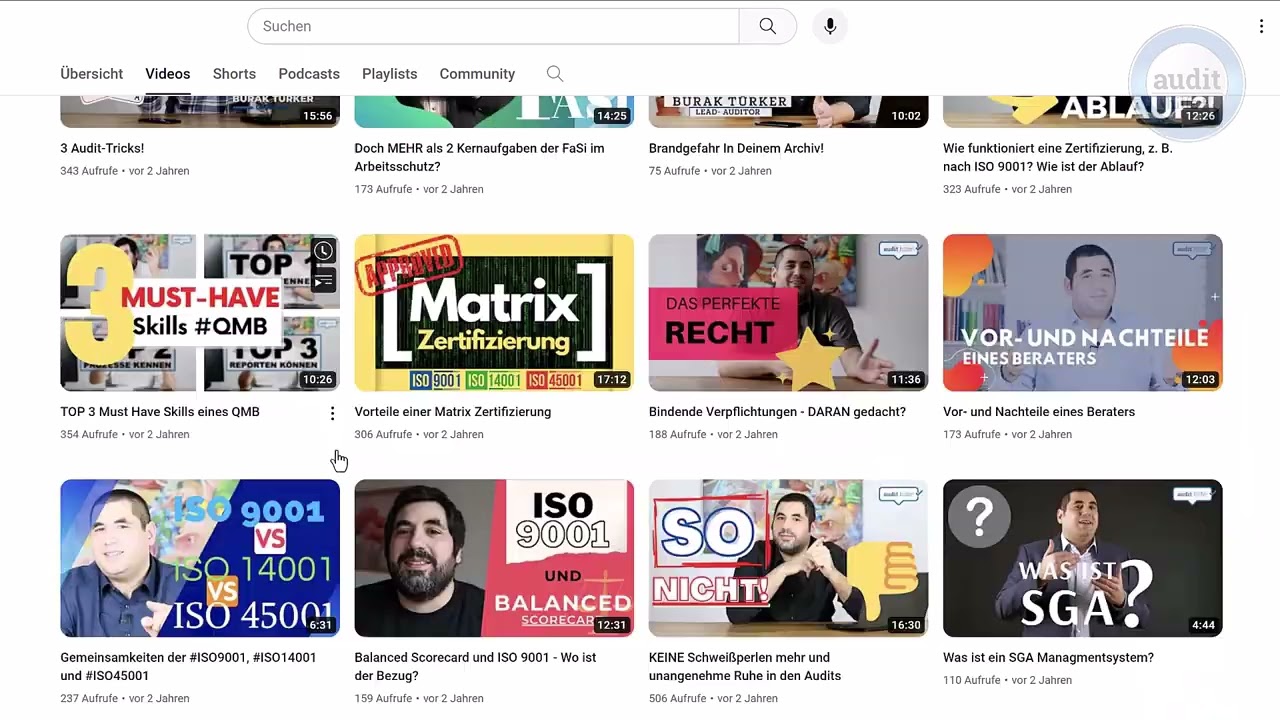Click the '75 Aufrufe' view count

click(x=674, y=171)
